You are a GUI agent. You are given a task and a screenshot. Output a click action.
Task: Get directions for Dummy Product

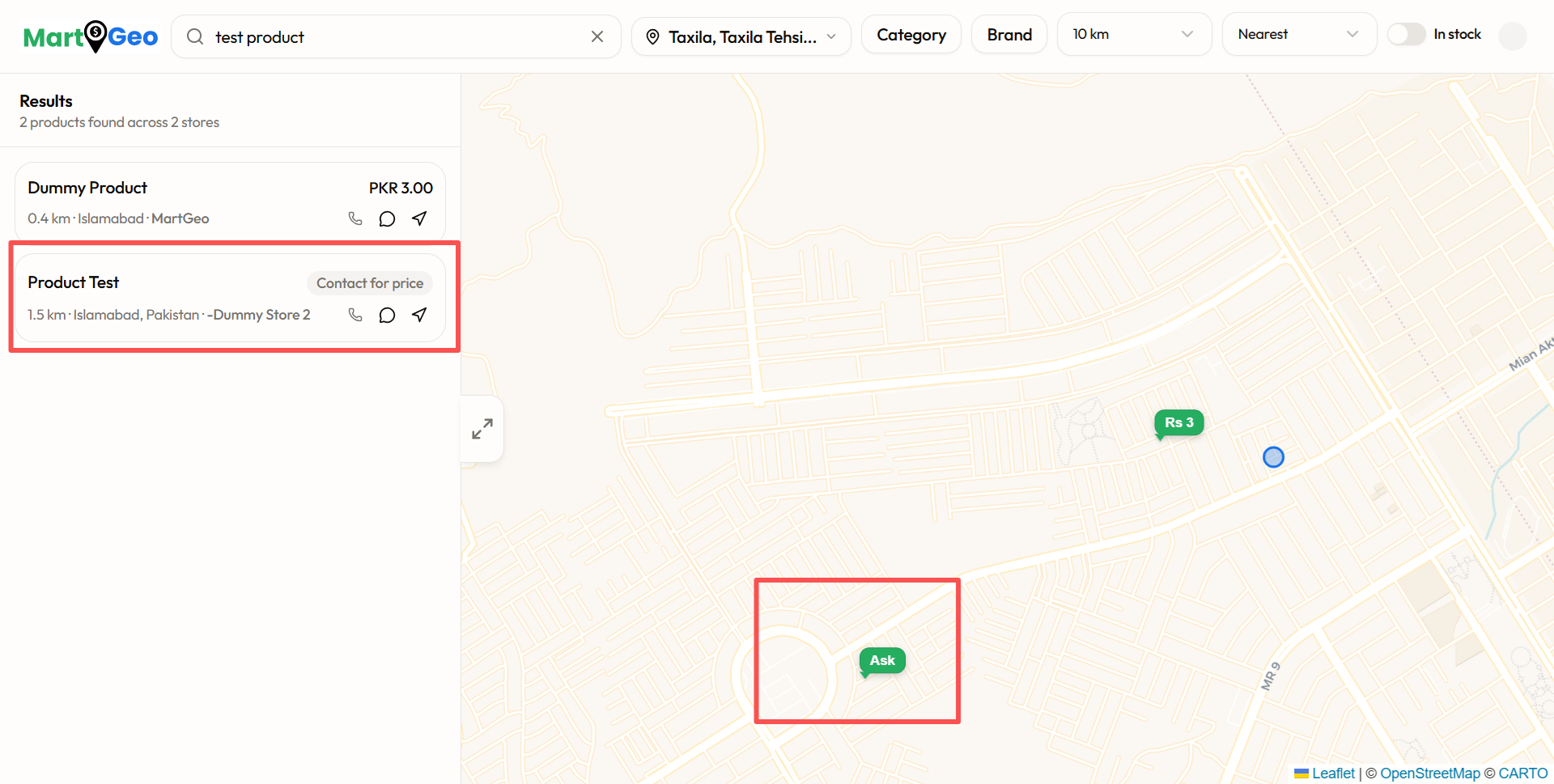(419, 218)
